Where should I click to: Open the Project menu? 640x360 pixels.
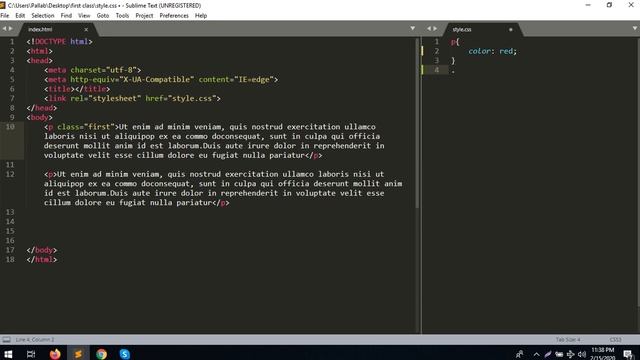click(144, 16)
